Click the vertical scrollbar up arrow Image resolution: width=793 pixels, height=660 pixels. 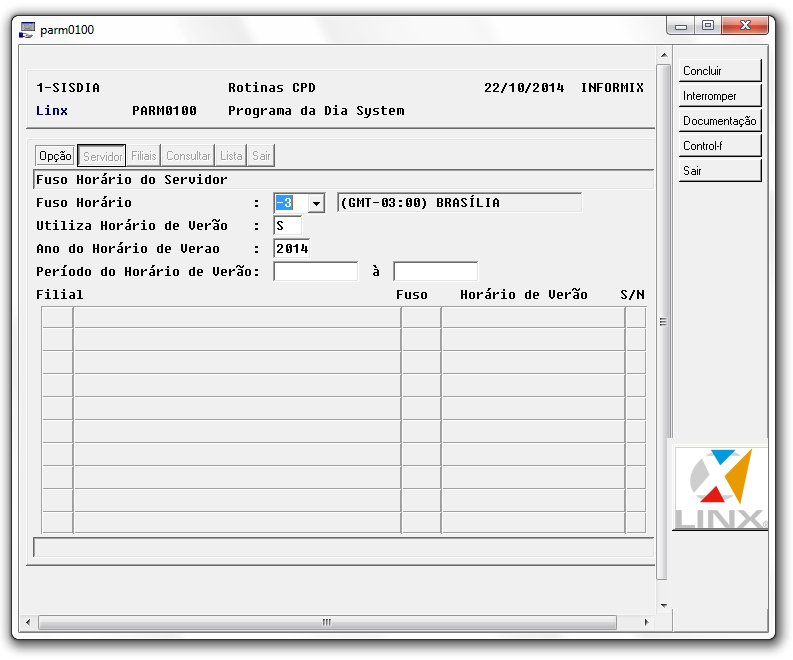point(664,55)
